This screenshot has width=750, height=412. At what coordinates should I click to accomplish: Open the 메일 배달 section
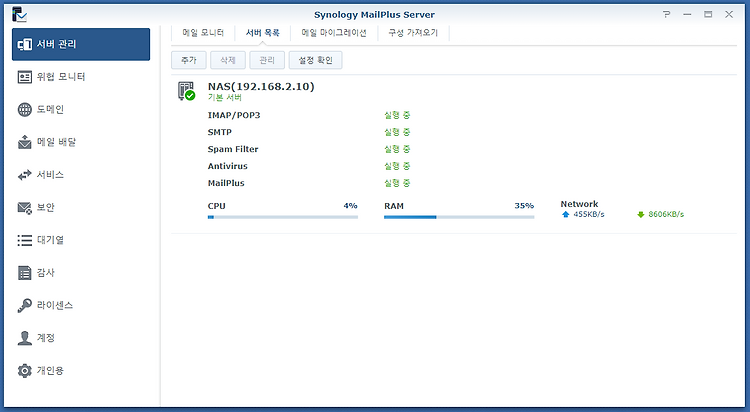coord(81,142)
